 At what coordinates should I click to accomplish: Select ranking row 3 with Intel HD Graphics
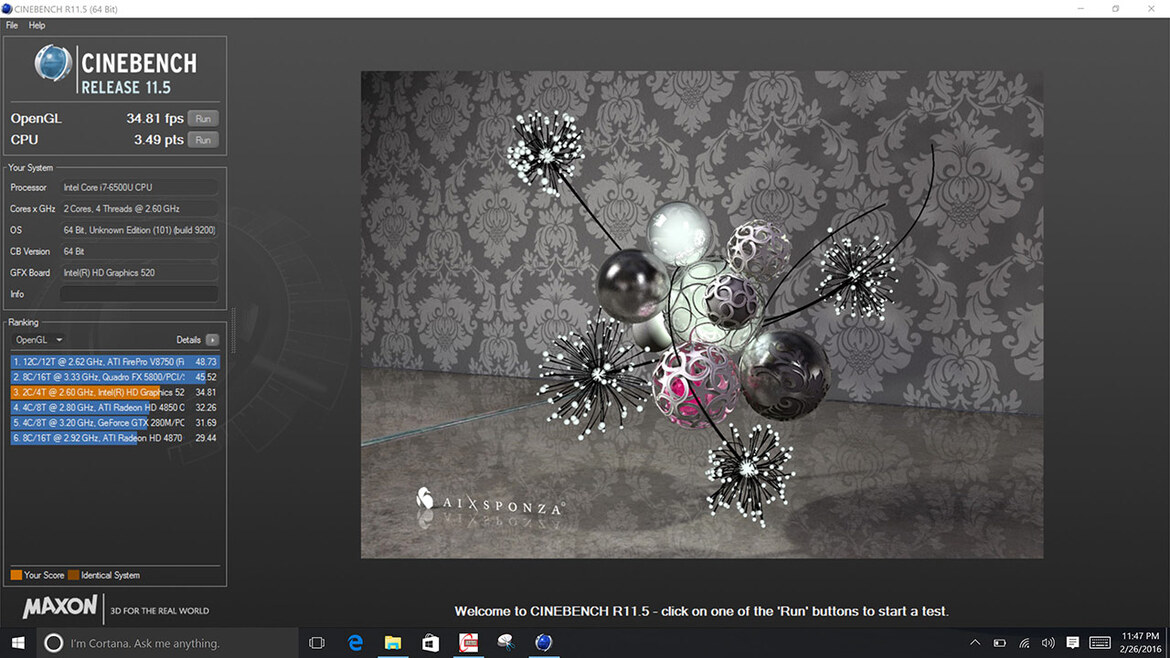coord(114,392)
